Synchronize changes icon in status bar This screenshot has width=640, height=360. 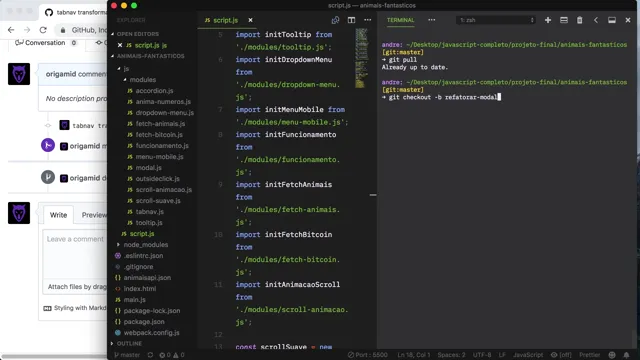pos(150,355)
